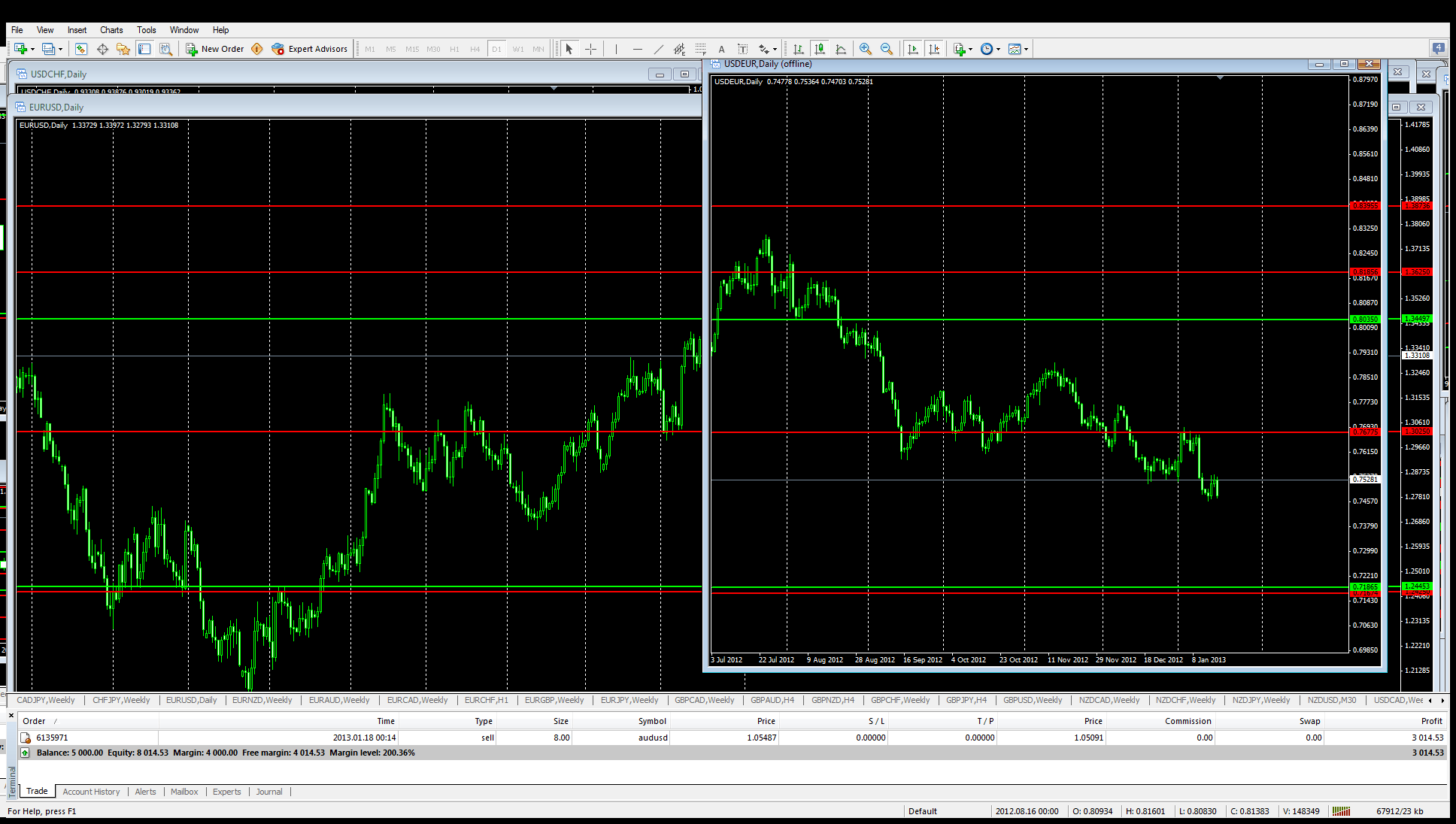Open a new chart via toolbar icon
This screenshot has height=824, width=1456.
click(x=20, y=49)
